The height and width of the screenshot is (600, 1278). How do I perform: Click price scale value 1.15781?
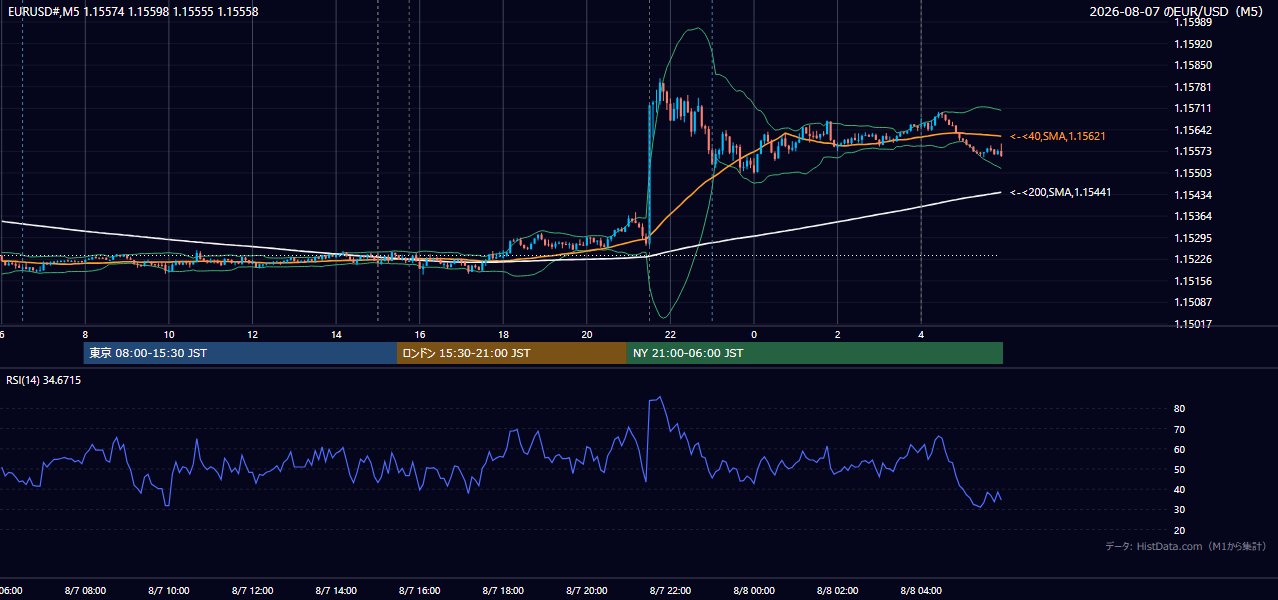tap(1193, 87)
